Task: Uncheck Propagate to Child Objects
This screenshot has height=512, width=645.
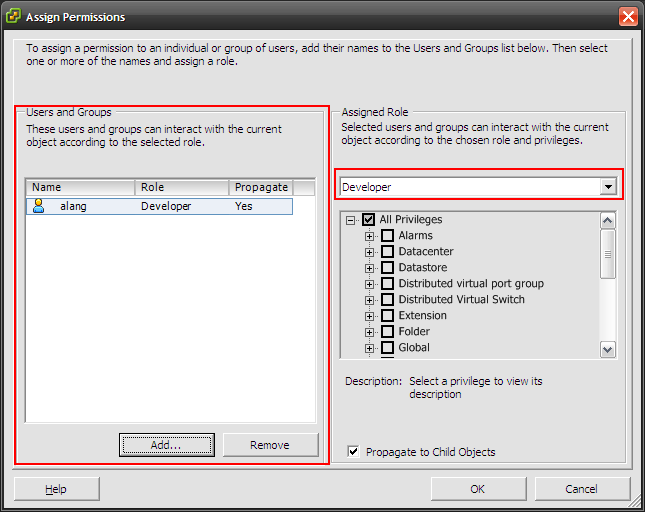Action: click(353, 452)
